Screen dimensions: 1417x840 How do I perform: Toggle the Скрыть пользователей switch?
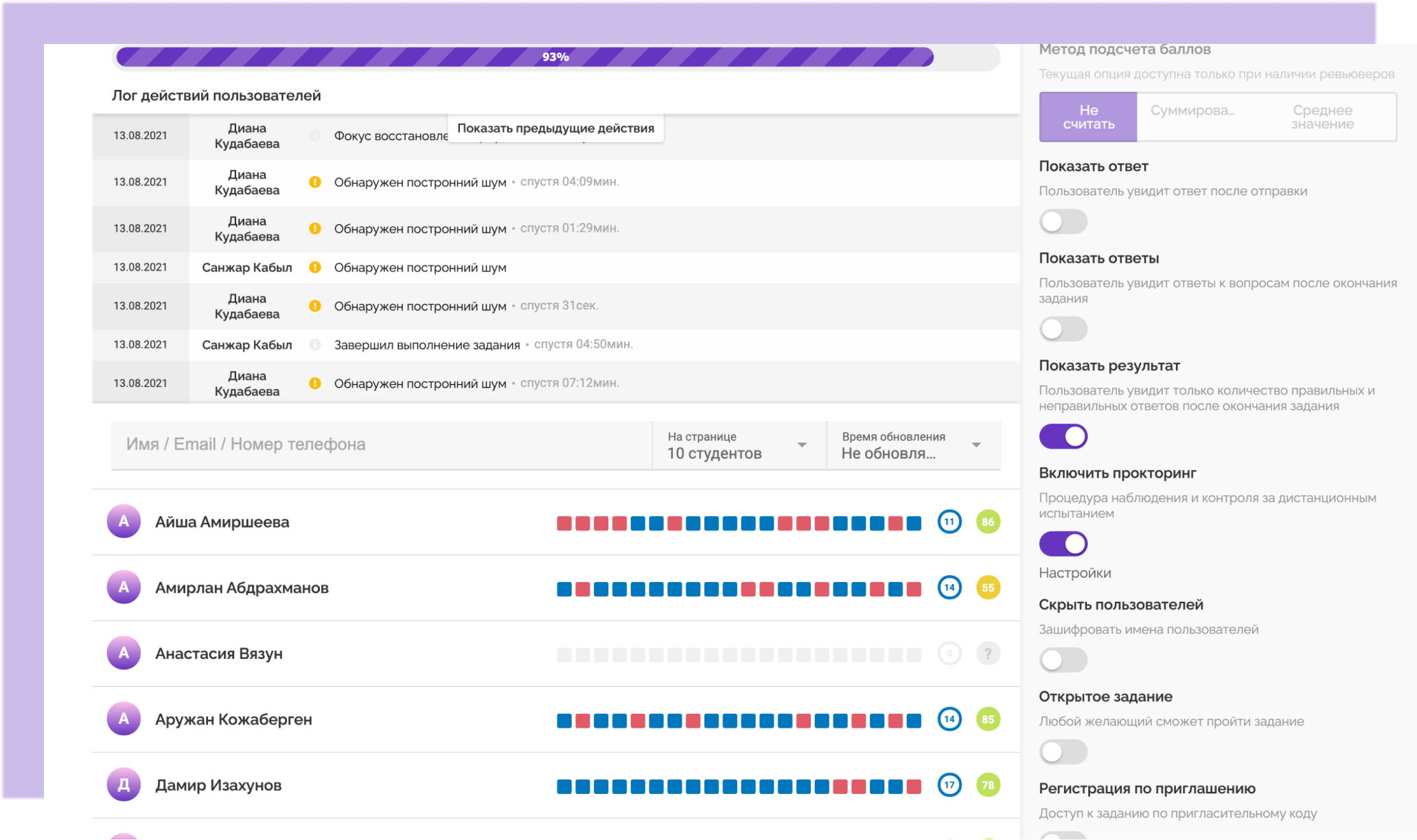click(x=1063, y=660)
